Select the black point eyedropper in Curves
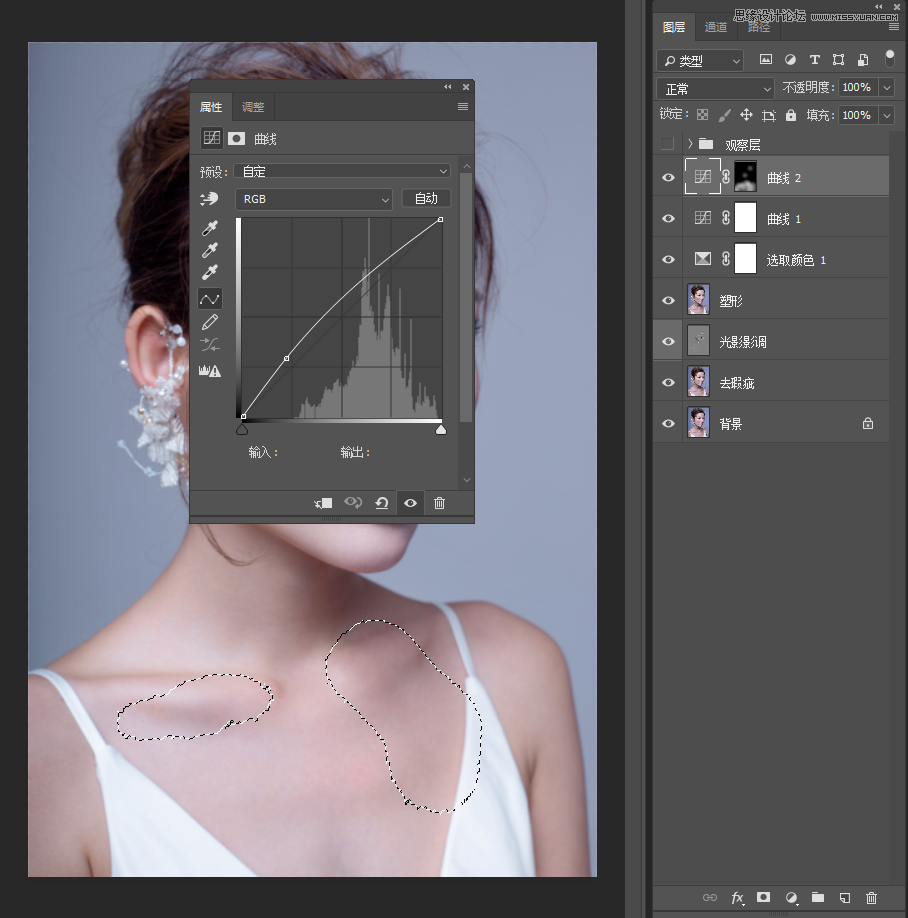Image resolution: width=908 pixels, height=918 pixels. [x=210, y=229]
